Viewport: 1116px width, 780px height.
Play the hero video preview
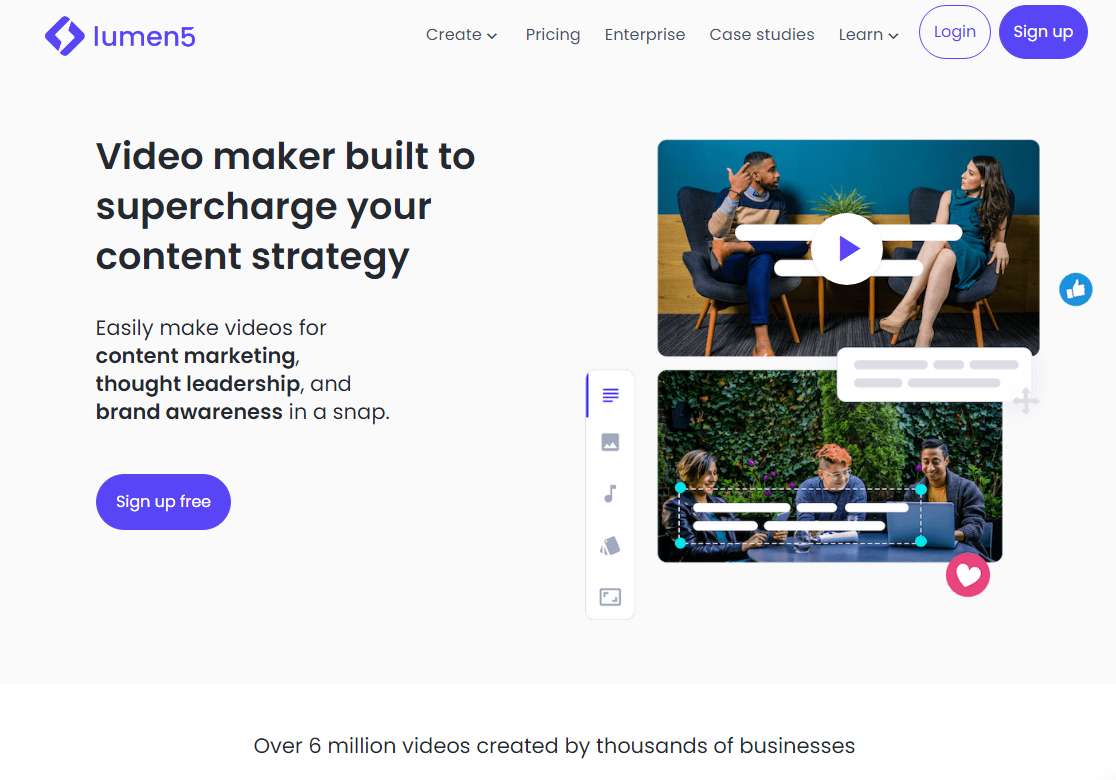pos(847,249)
